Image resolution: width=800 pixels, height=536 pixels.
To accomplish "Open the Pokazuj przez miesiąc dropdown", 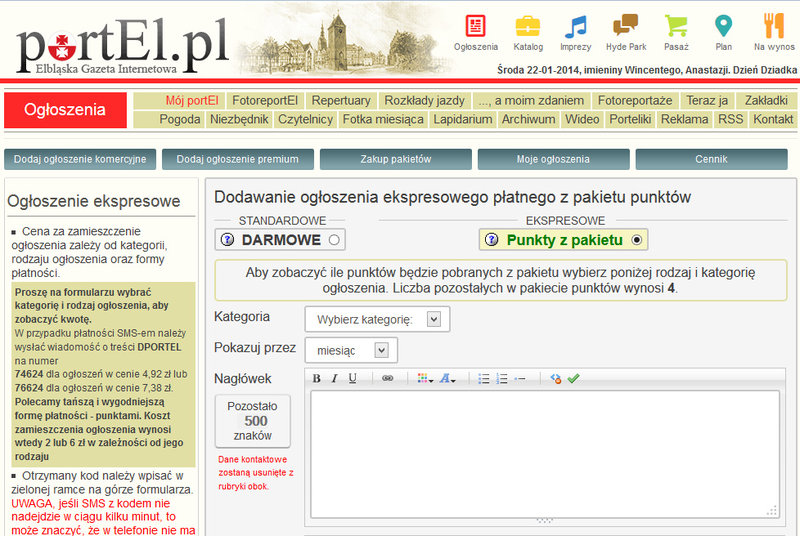I will pos(351,350).
